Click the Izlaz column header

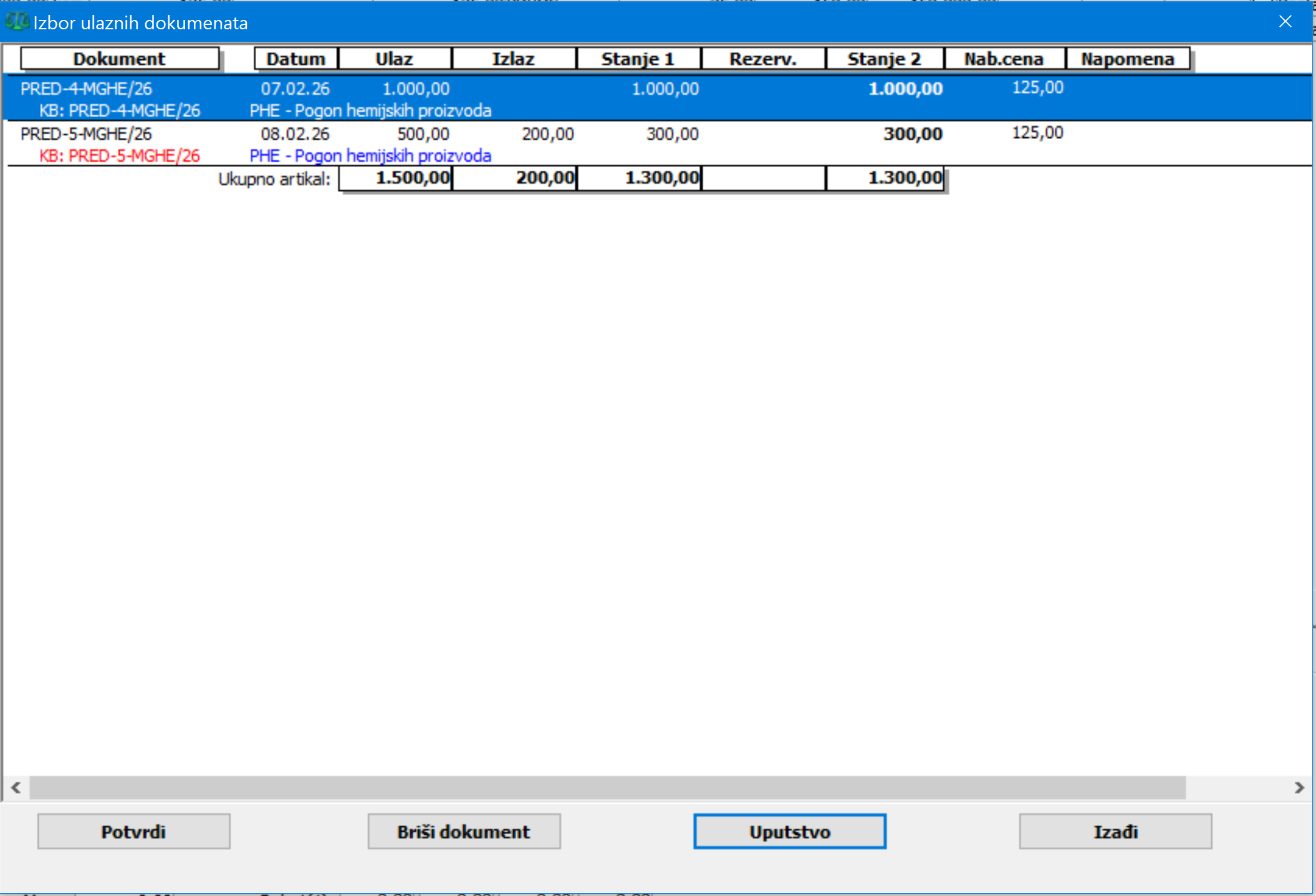514,59
